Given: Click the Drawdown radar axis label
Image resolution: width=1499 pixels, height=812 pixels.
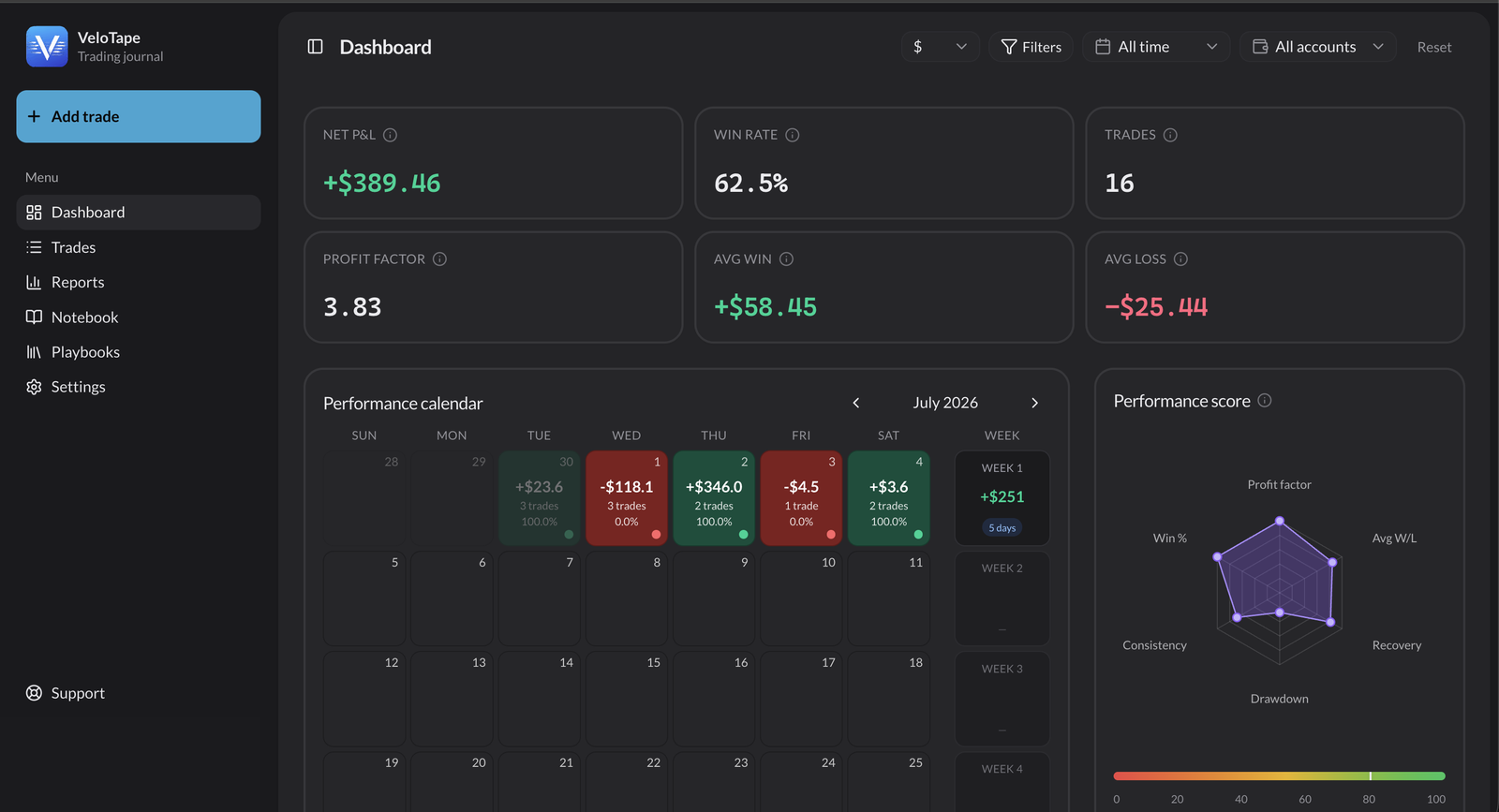Looking at the screenshot, I should pyautogui.click(x=1280, y=699).
